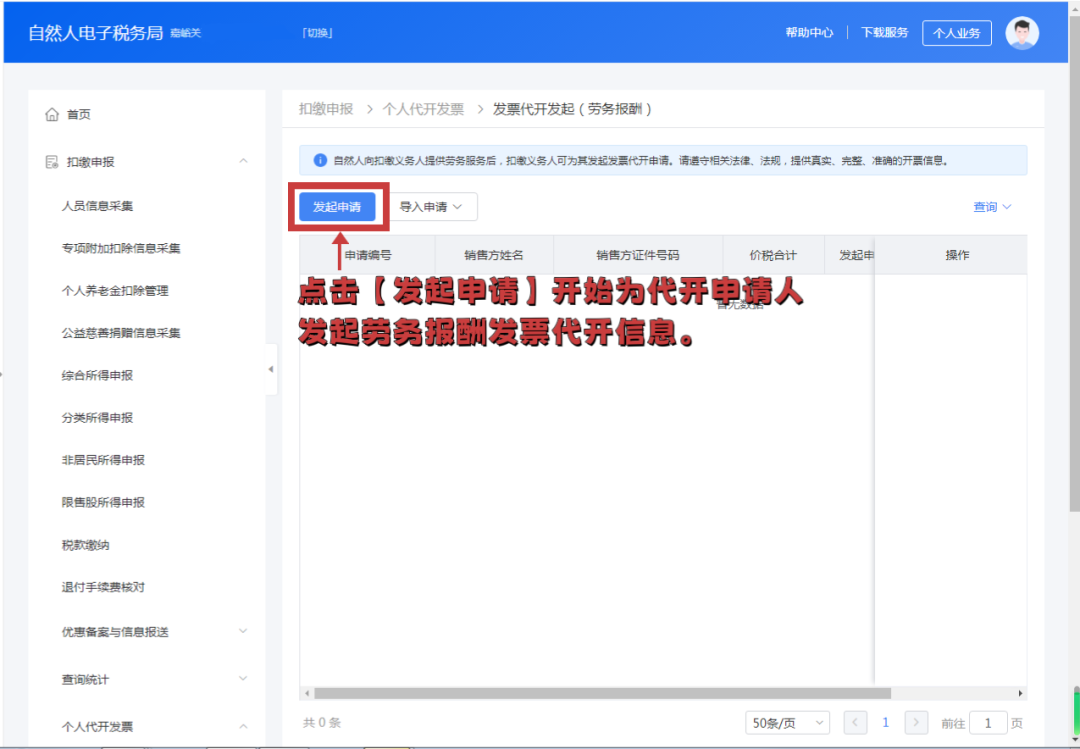Collapse the 扣缴申报 menu section

241,161
